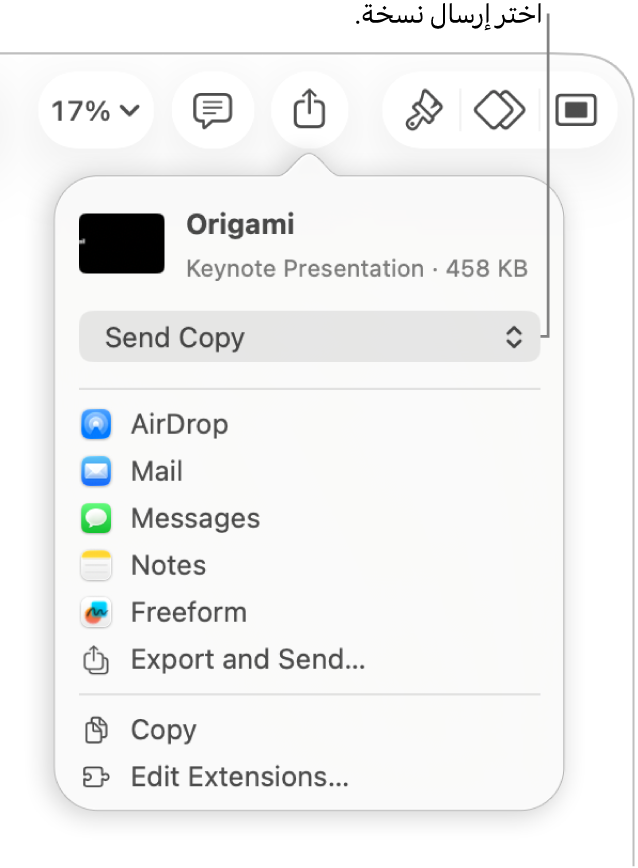Screen dimensions: 638x868
Task: Click the AirDrop icon
Action: [97, 424]
